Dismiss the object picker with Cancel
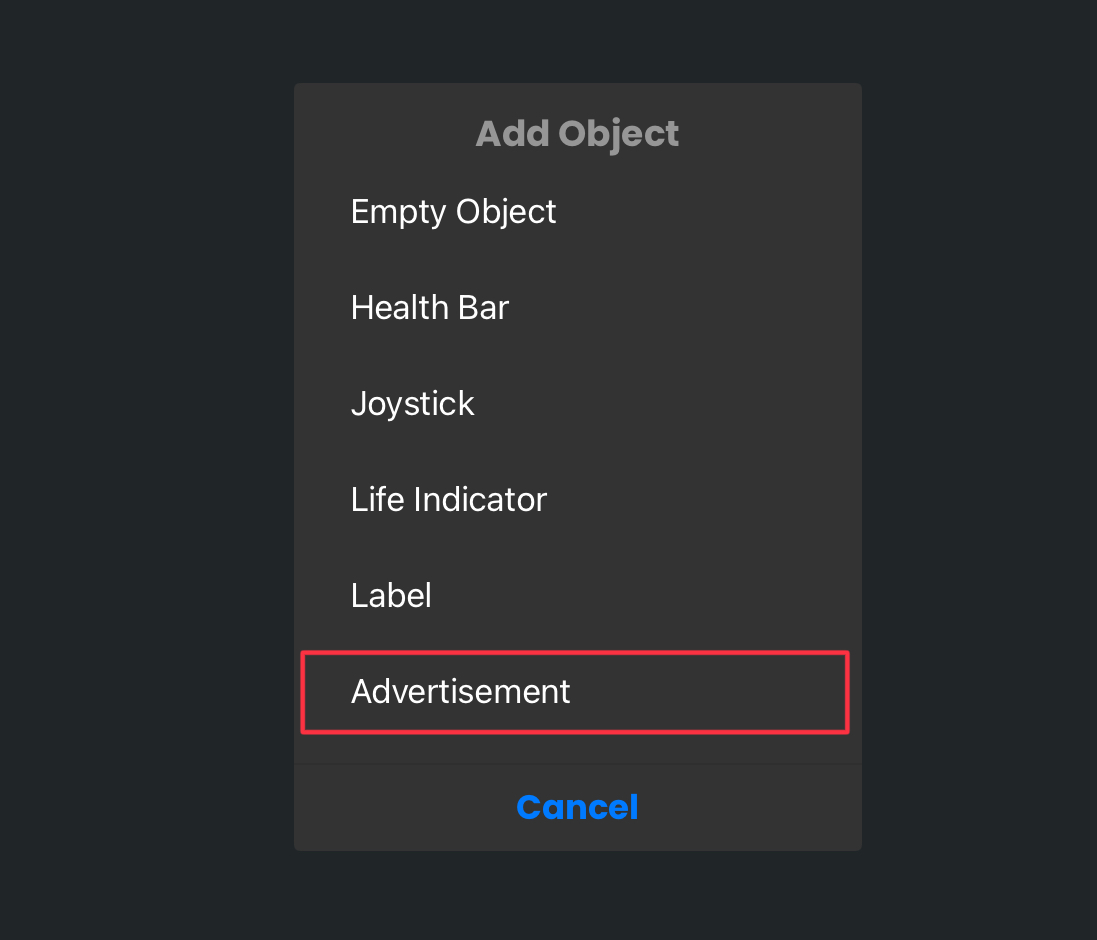The width and height of the screenshot is (1097, 940). 577,807
